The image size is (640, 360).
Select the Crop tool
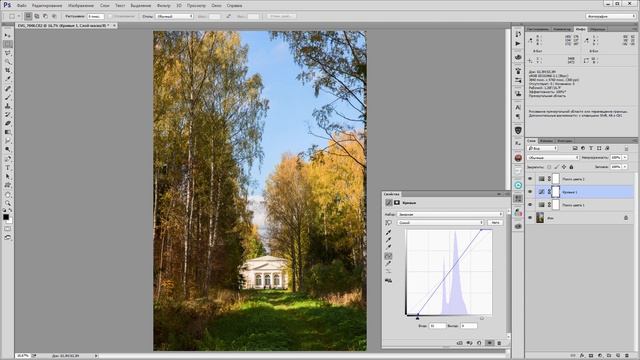tap(8, 70)
